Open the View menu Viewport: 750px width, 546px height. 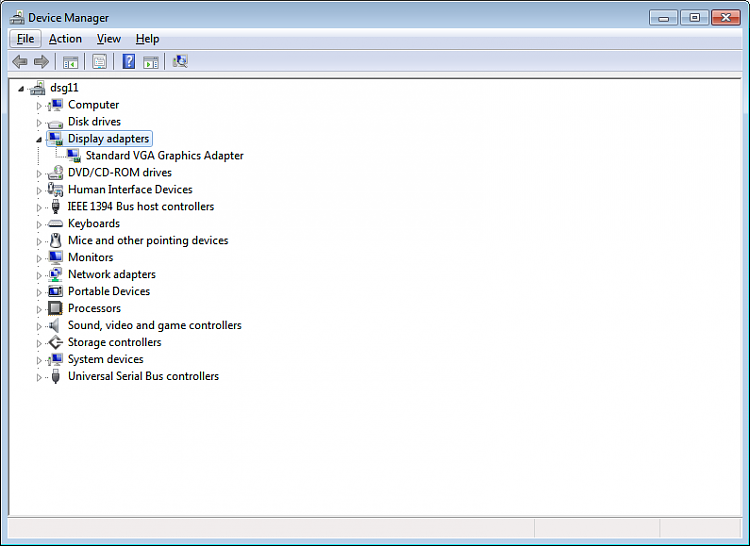pos(109,39)
